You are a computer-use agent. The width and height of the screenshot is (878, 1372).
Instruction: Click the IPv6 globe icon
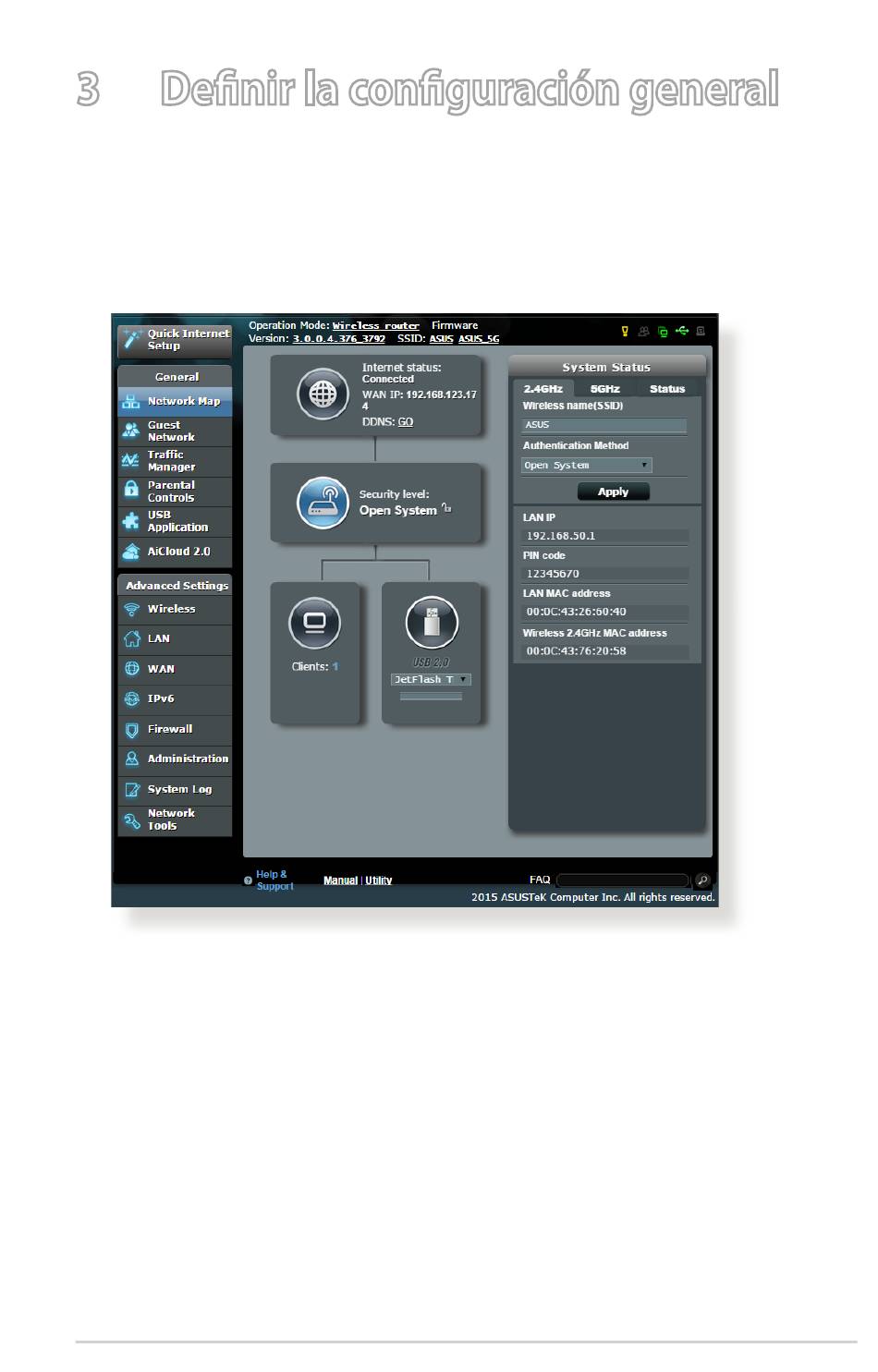tap(132, 699)
